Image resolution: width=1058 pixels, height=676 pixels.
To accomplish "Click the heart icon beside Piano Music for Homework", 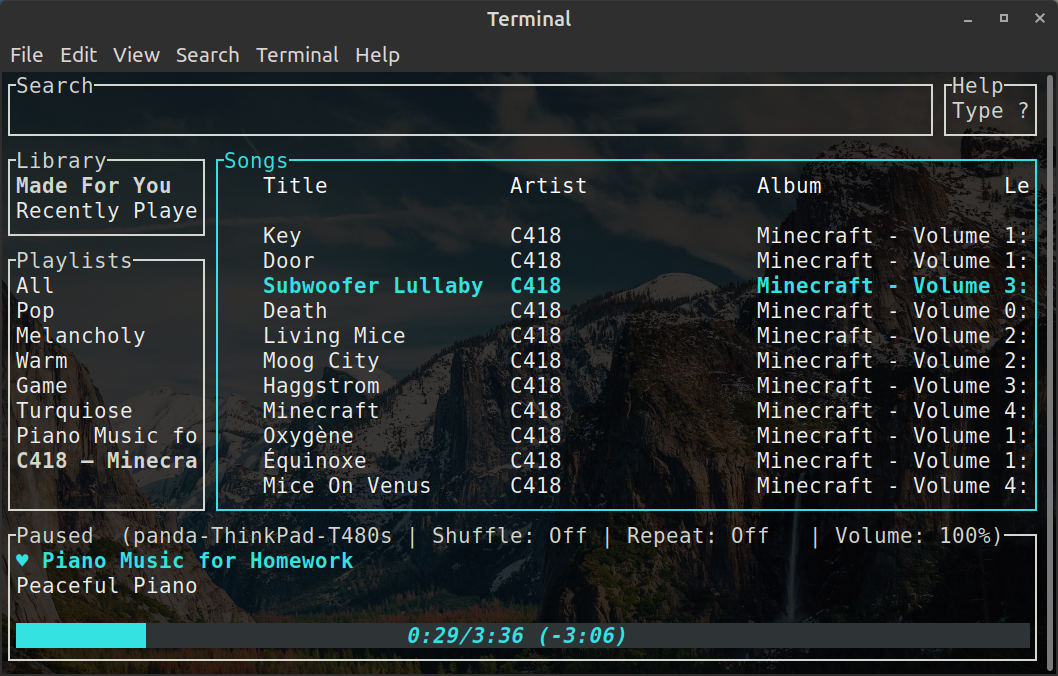I will click(22, 561).
